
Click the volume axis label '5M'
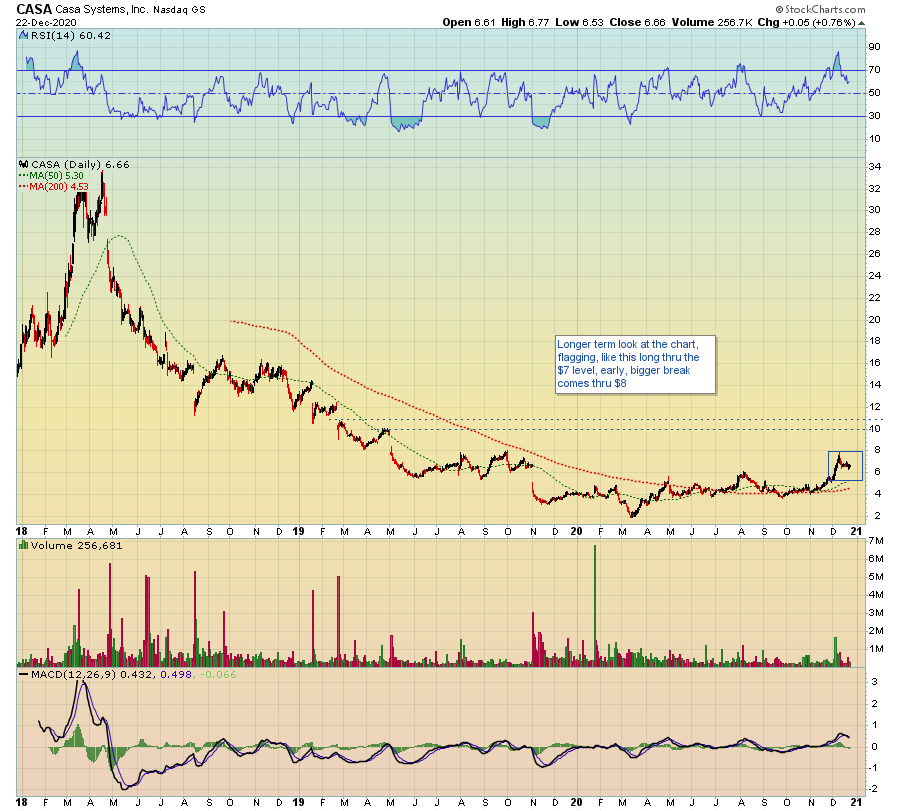(x=876, y=577)
